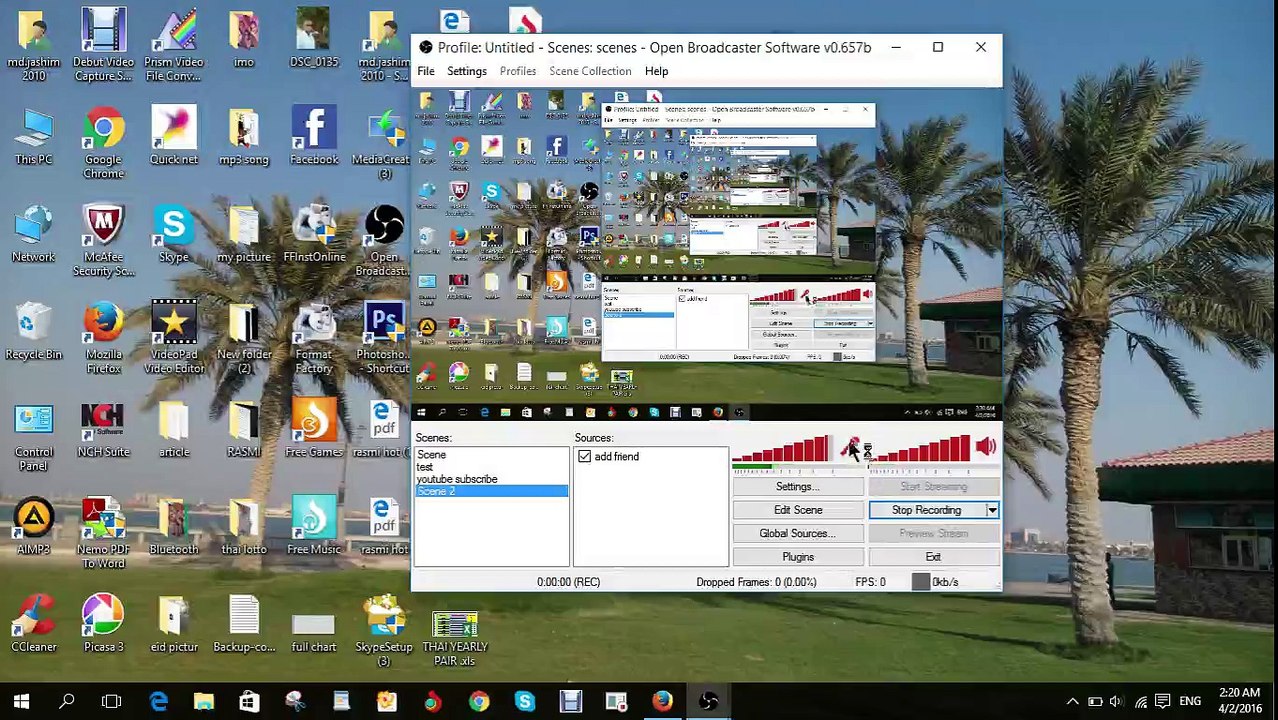
Task: Open the Scene Collection menu
Action: click(x=590, y=71)
